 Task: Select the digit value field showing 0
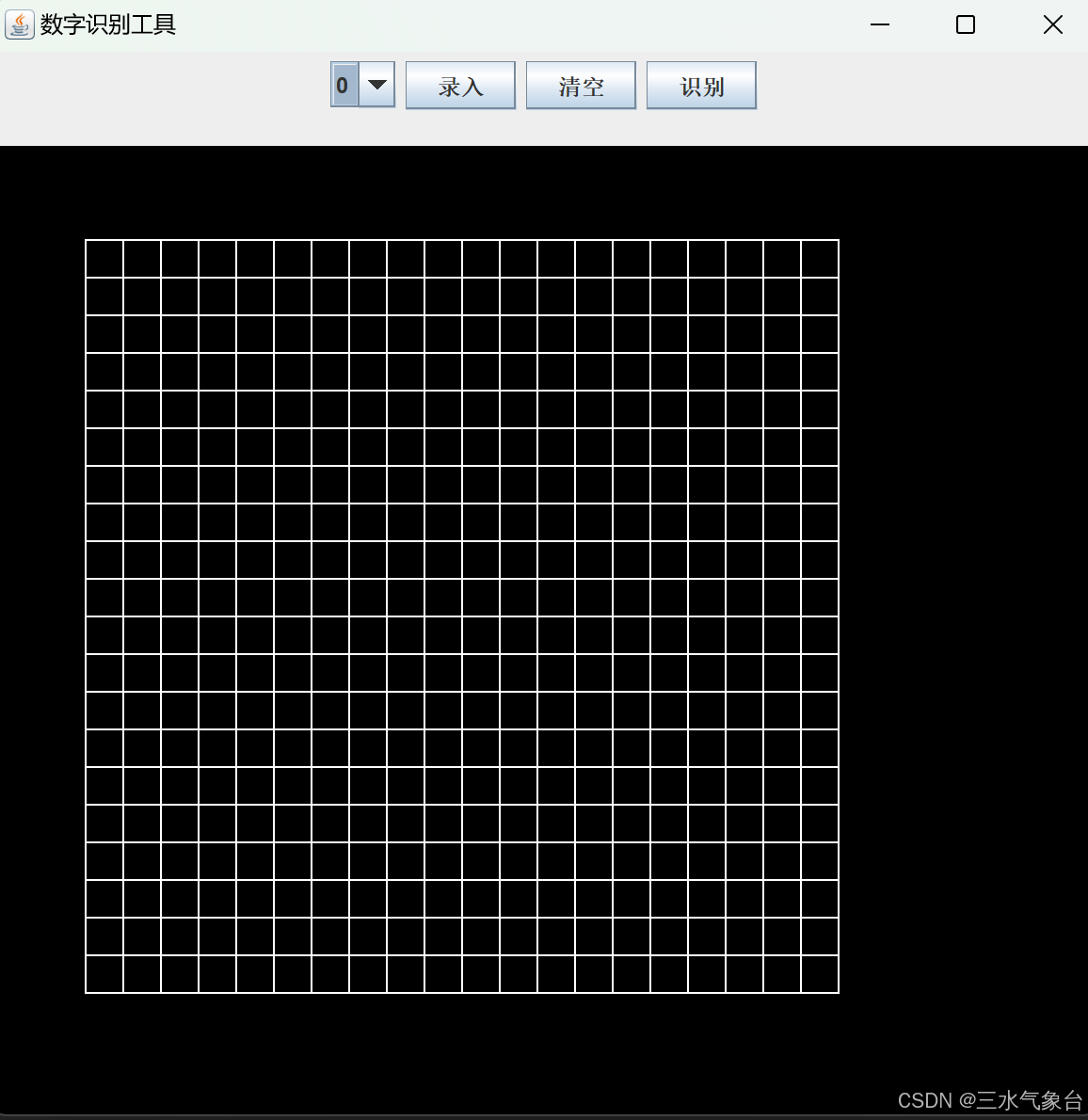(x=343, y=85)
